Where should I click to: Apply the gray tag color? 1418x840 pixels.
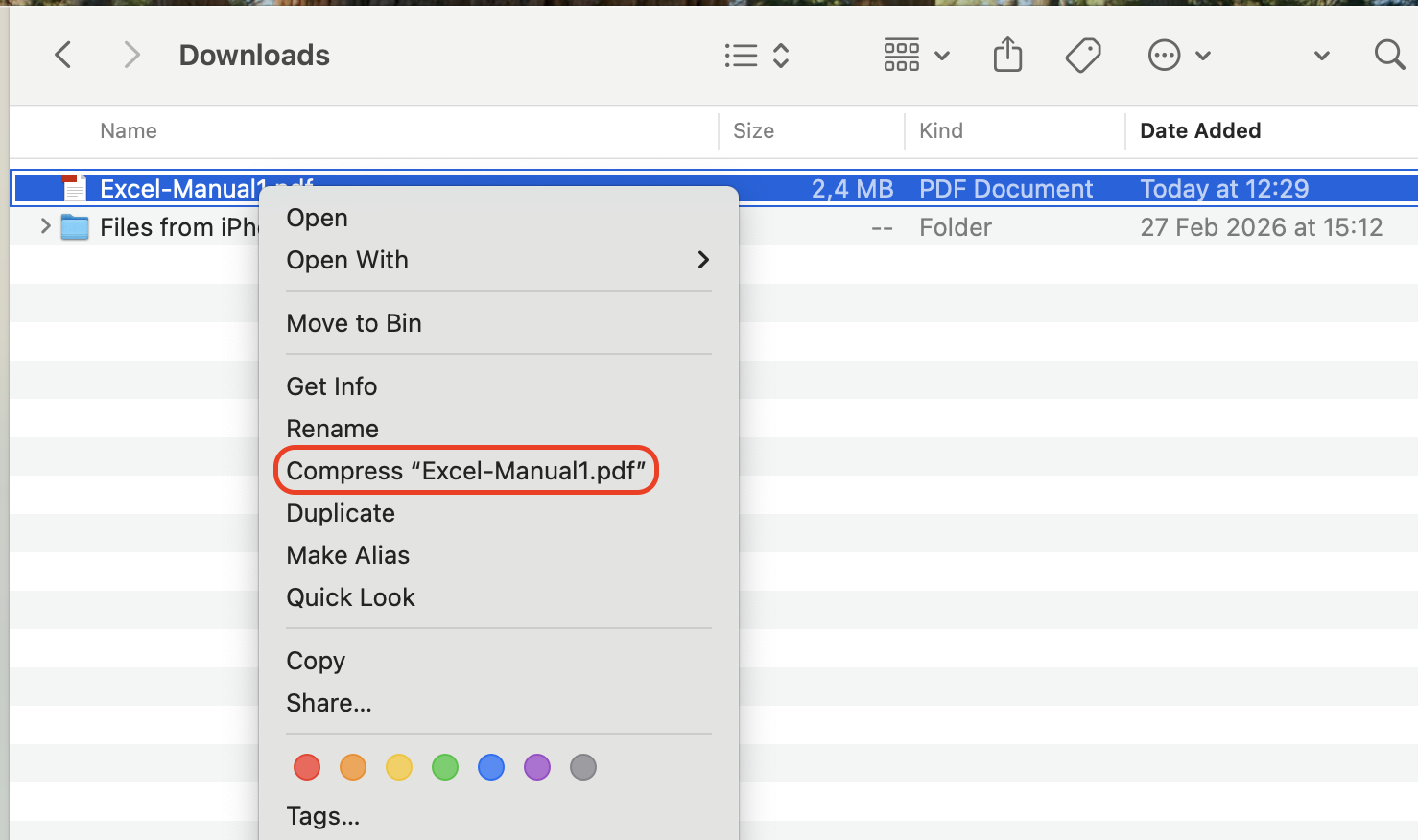click(583, 767)
